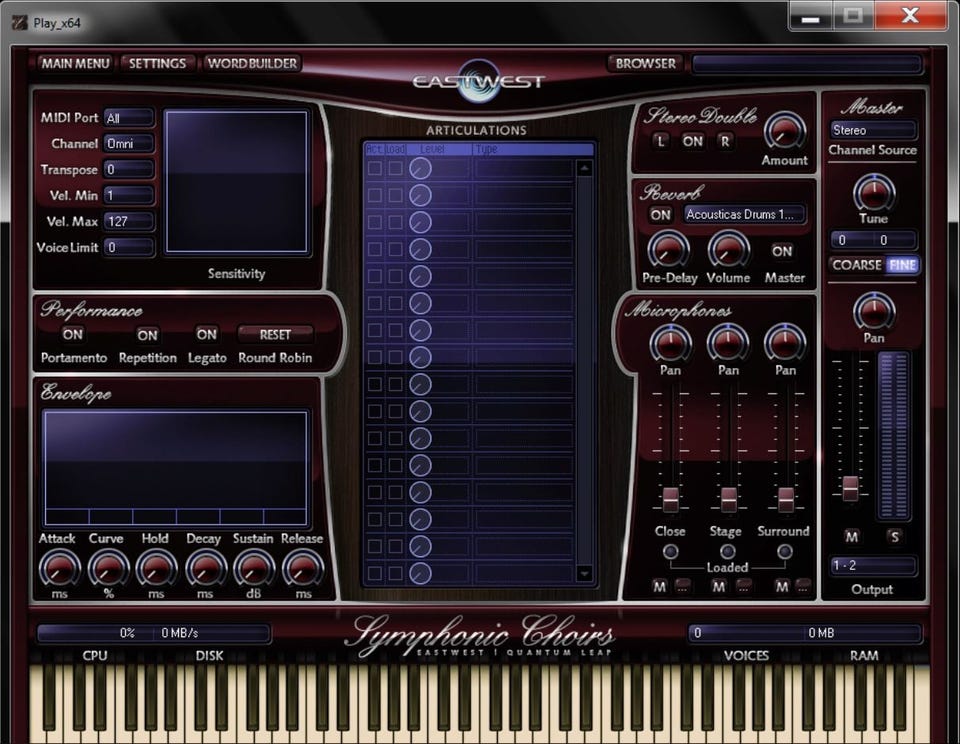Open the Channel Omni dropdown

tap(129, 143)
